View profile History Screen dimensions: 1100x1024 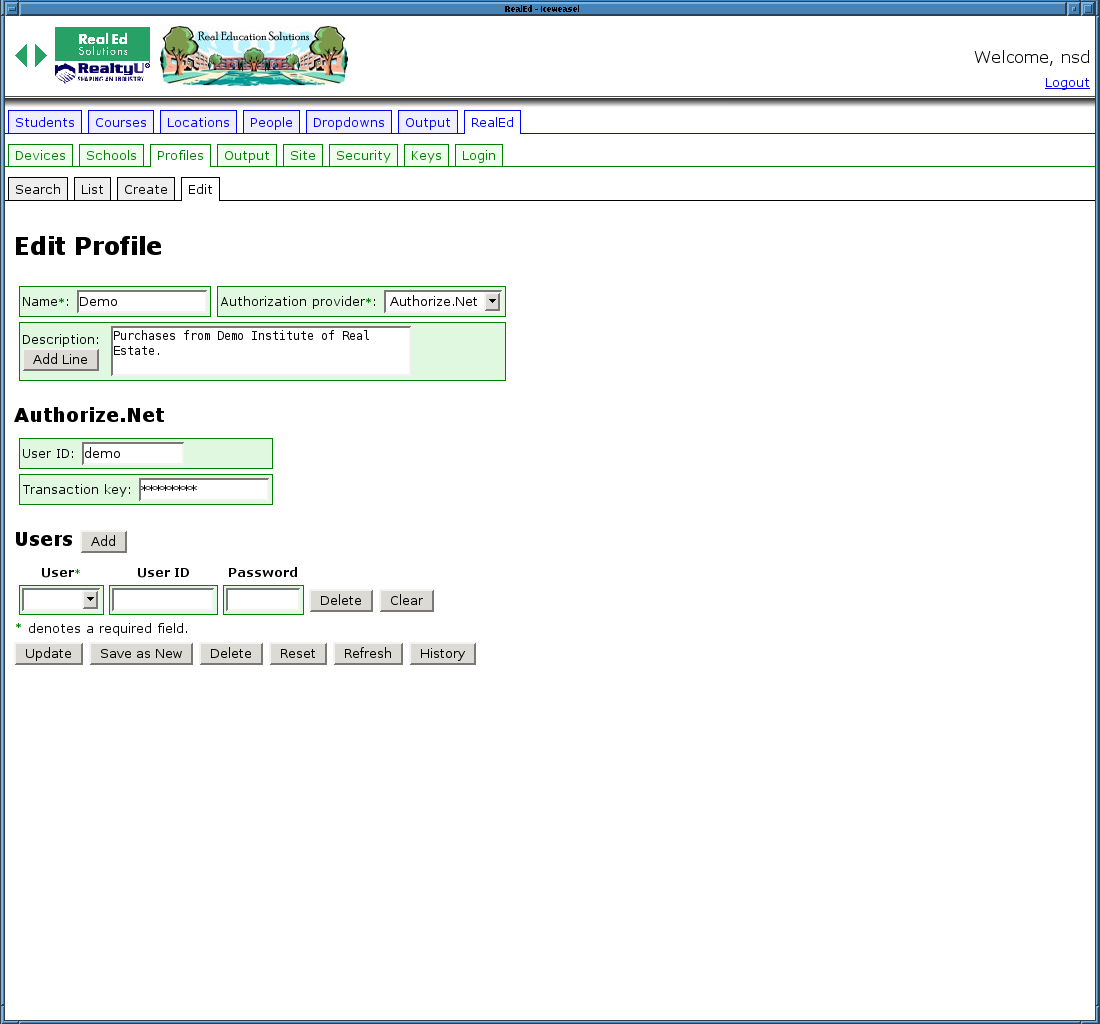442,653
